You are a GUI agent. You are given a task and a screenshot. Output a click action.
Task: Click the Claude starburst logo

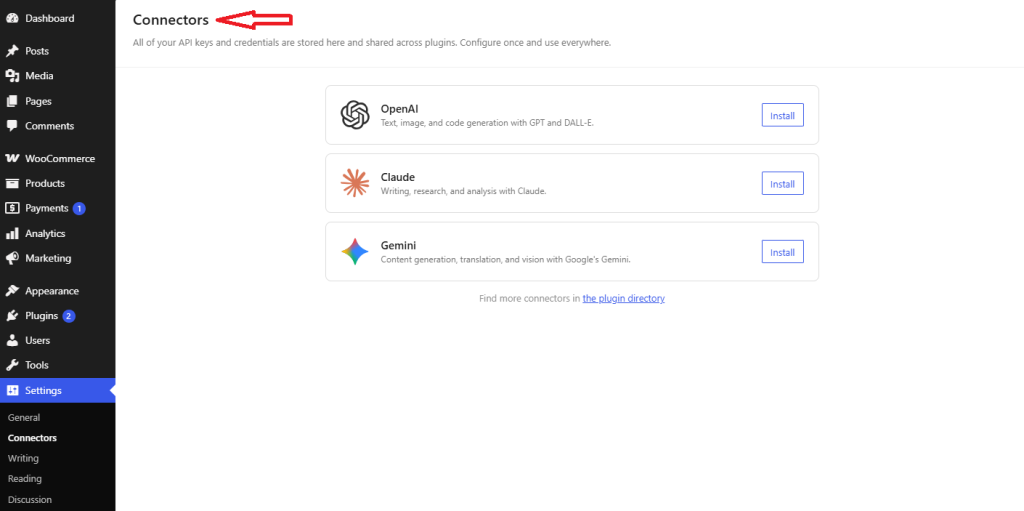[355, 183]
